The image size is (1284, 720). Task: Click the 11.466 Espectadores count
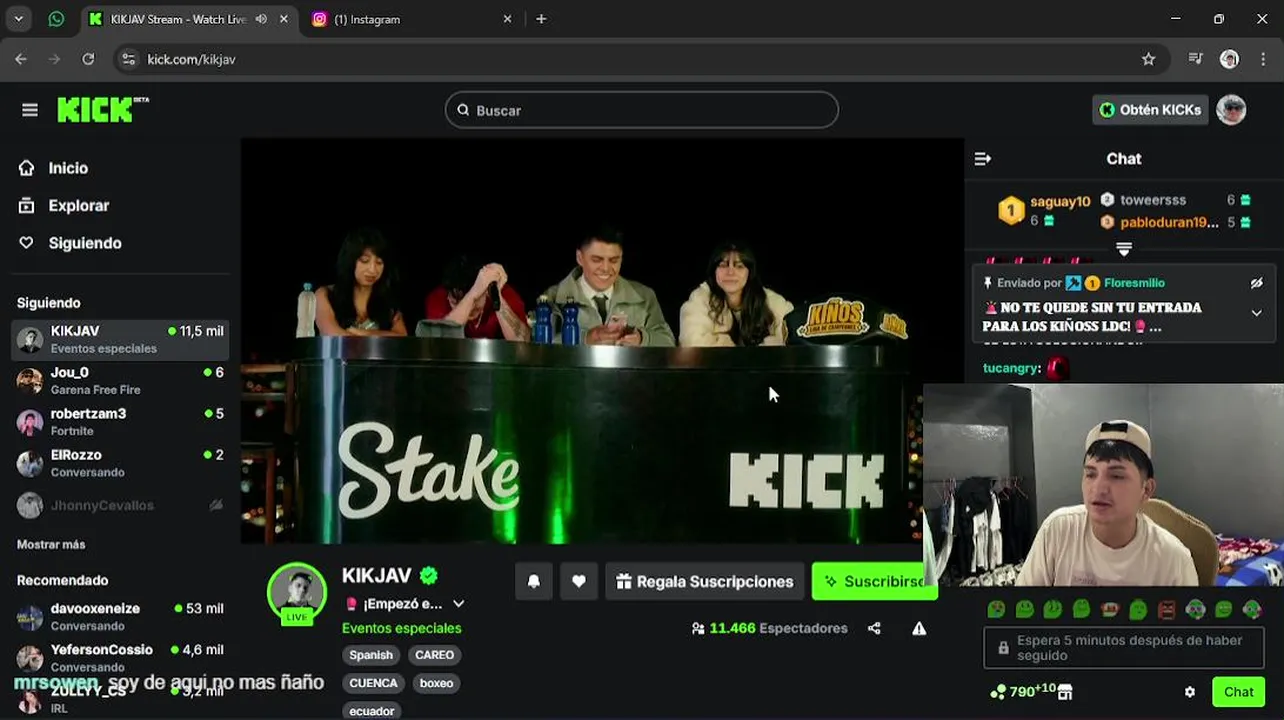(769, 628)
